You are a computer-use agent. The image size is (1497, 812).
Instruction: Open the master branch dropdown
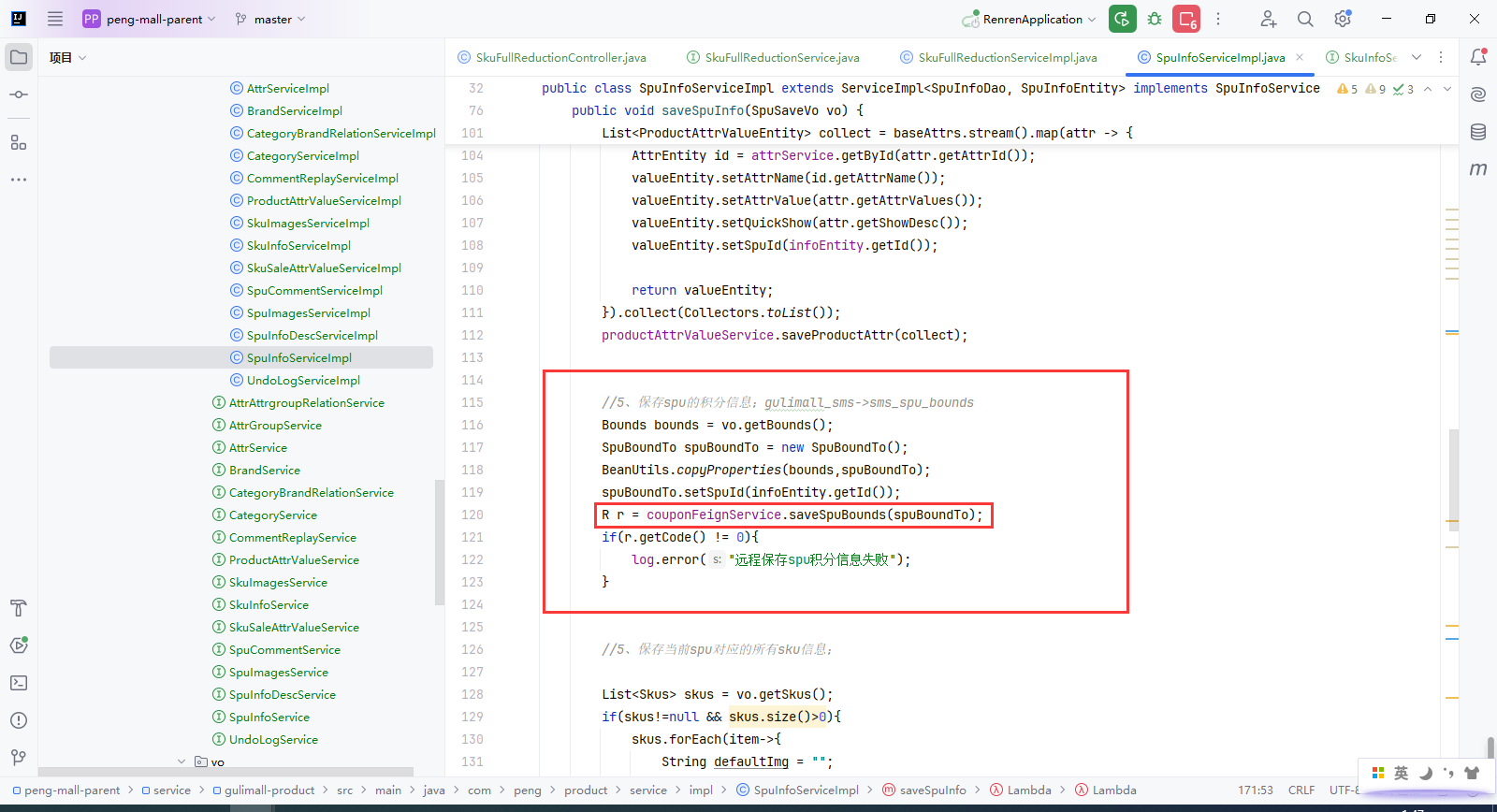[x=270, y=19]
